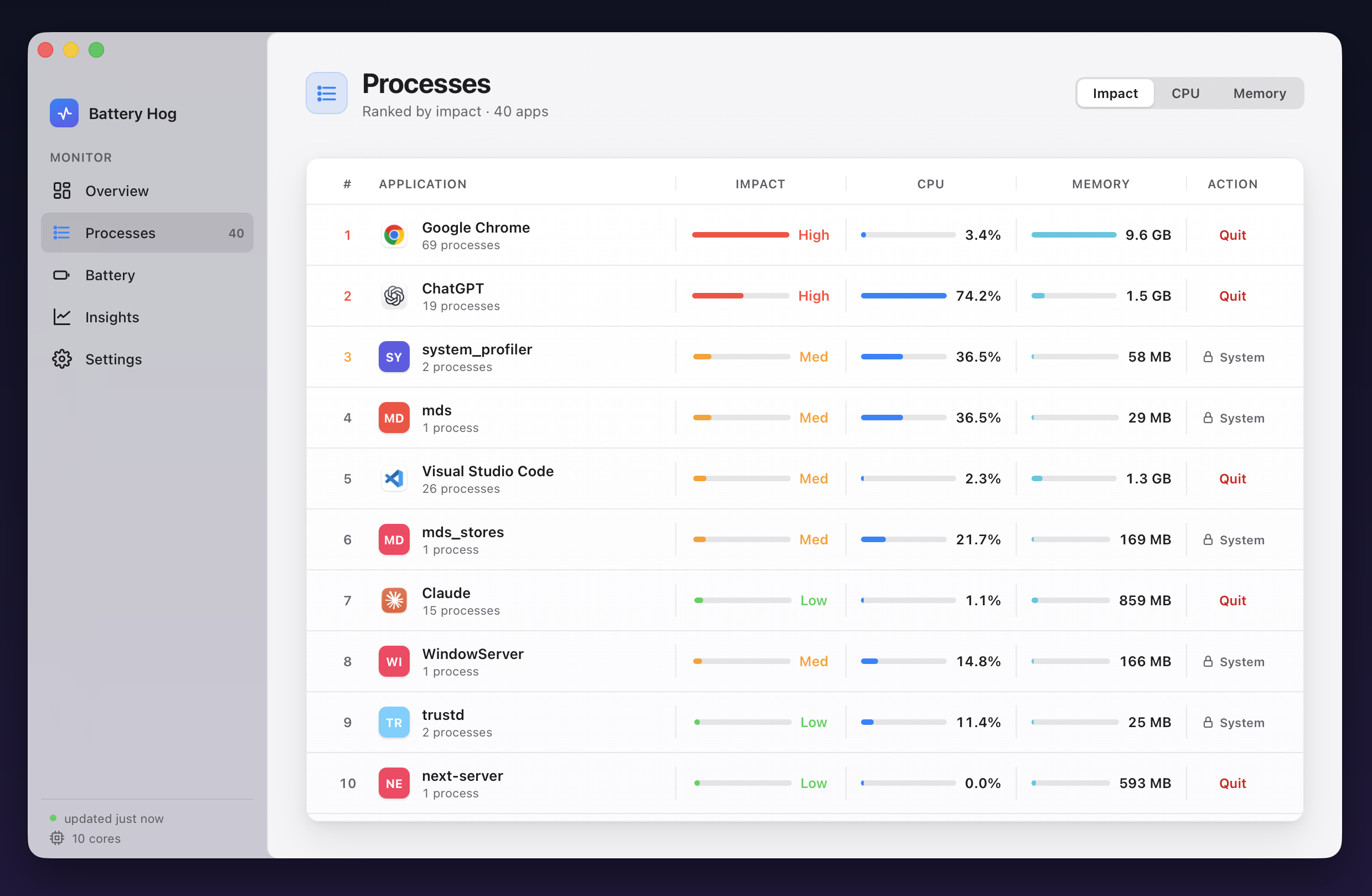Click the CPU column header in table
Viewport: 1372px width, 896px height.
930,184
